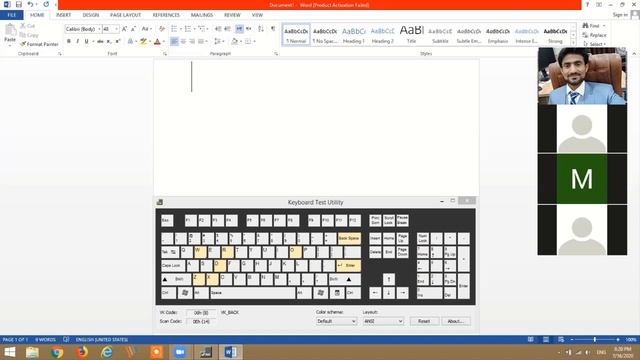Click the Text Effects icon

pyautogui.click(x=130, y=41)
